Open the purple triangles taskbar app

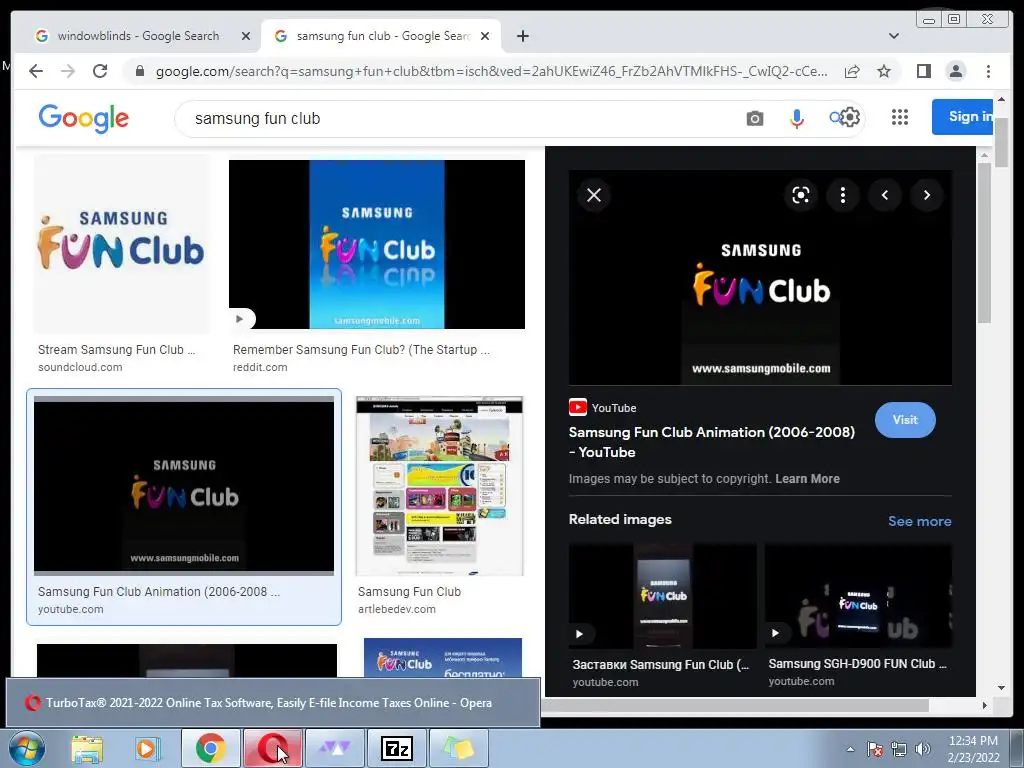click(x=334, y=748)
